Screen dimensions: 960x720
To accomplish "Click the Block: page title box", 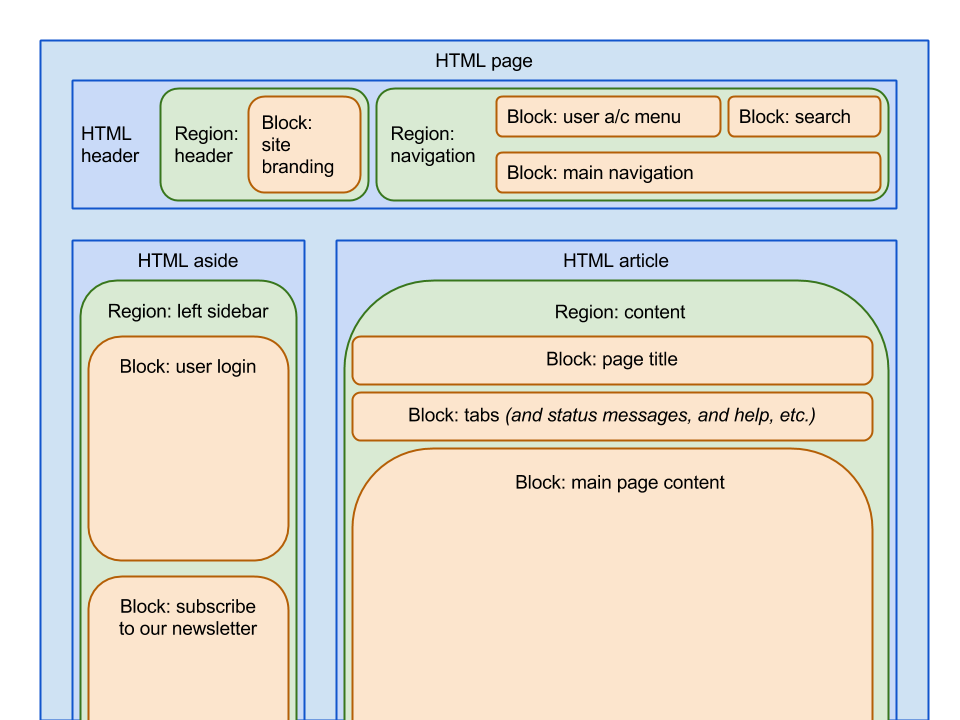I will click(x=612, y=360).
